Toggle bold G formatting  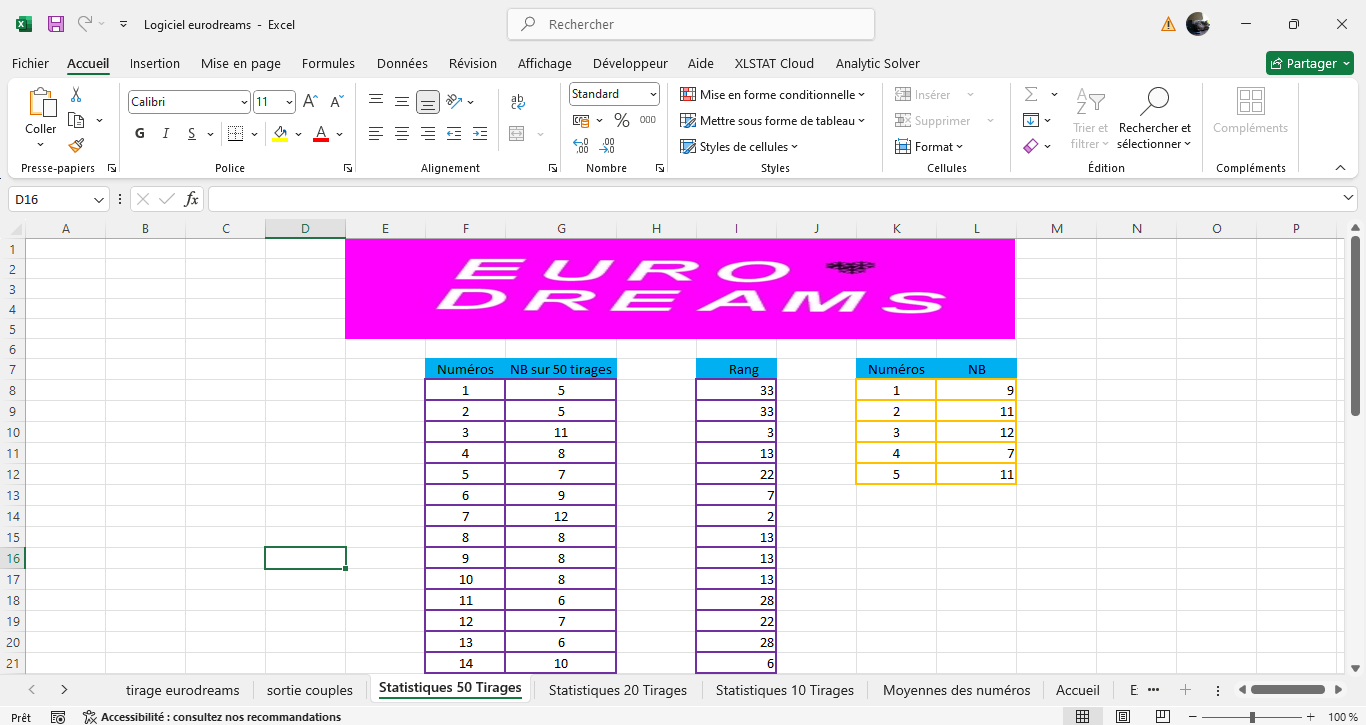click(140, 134)
